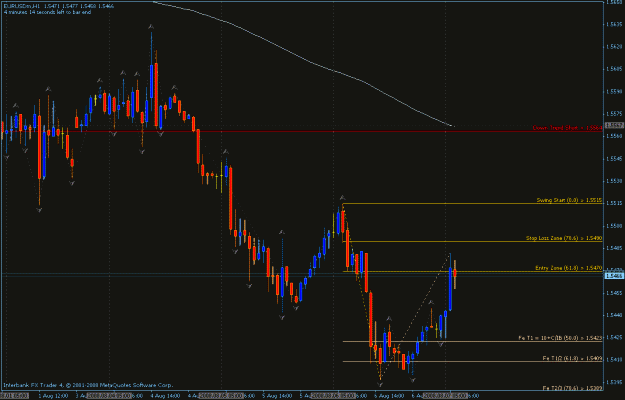Click the 1.5590 price axis label
This screenshot has height=400, width=625.
coord(614,91)
